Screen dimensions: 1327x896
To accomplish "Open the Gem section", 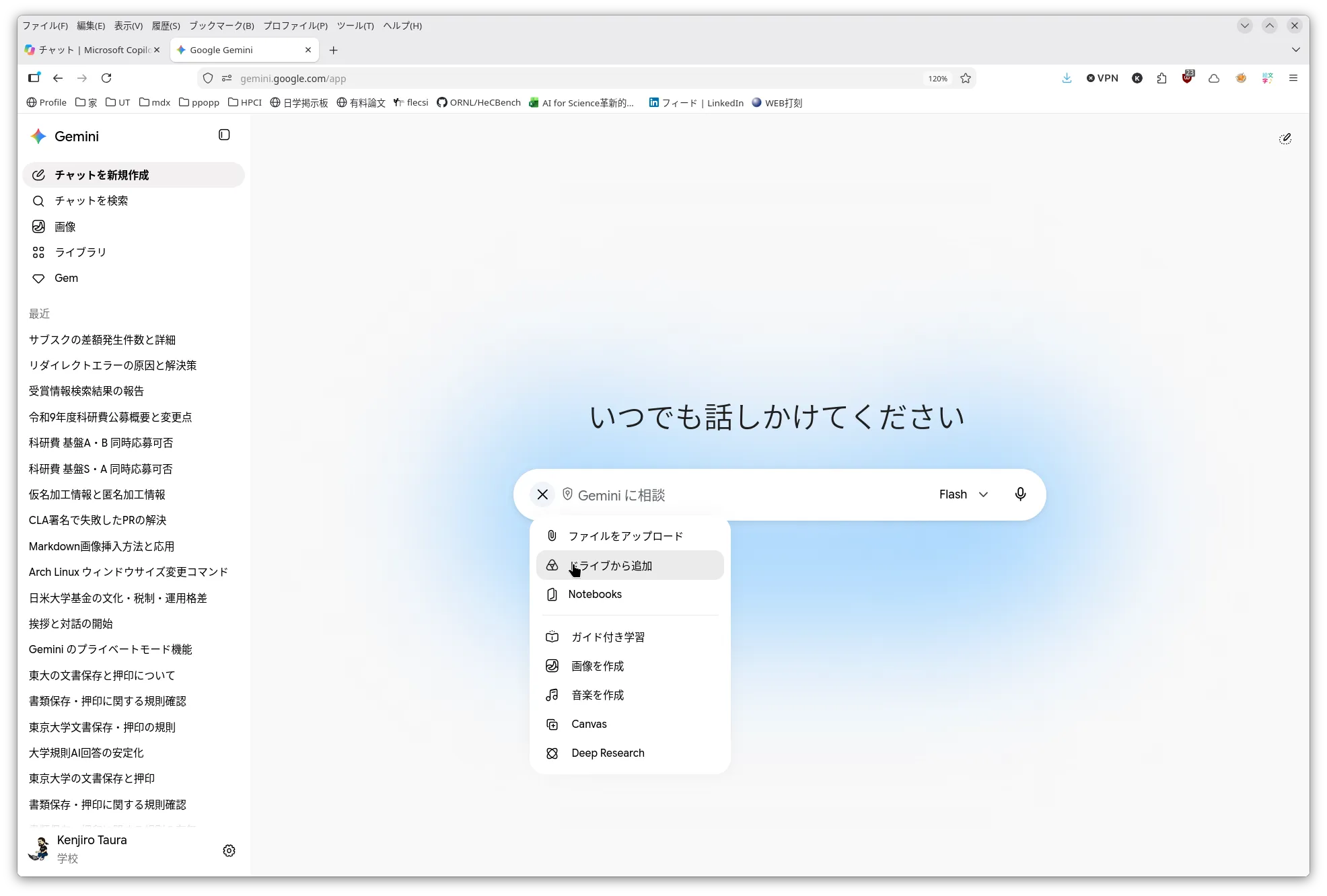I will [x=133, y=278].
